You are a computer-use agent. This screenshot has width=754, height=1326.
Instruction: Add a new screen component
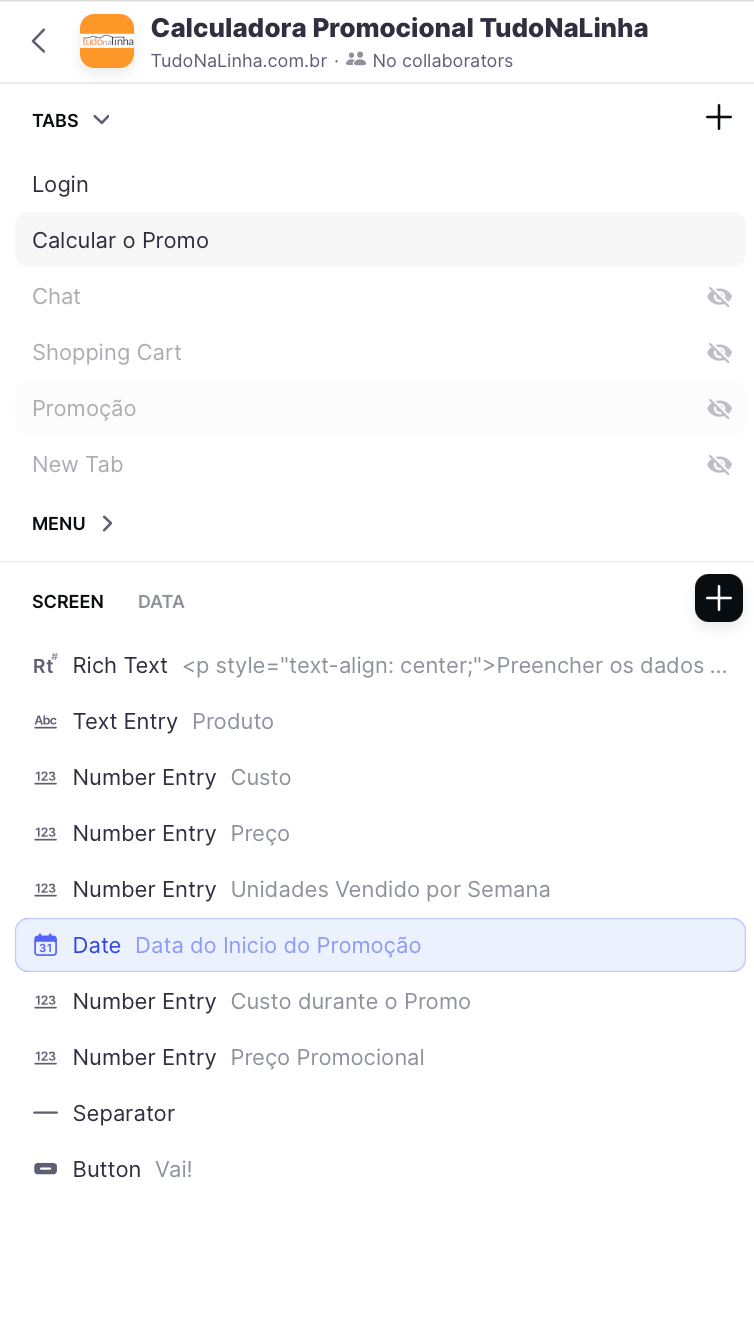[718, 598]
